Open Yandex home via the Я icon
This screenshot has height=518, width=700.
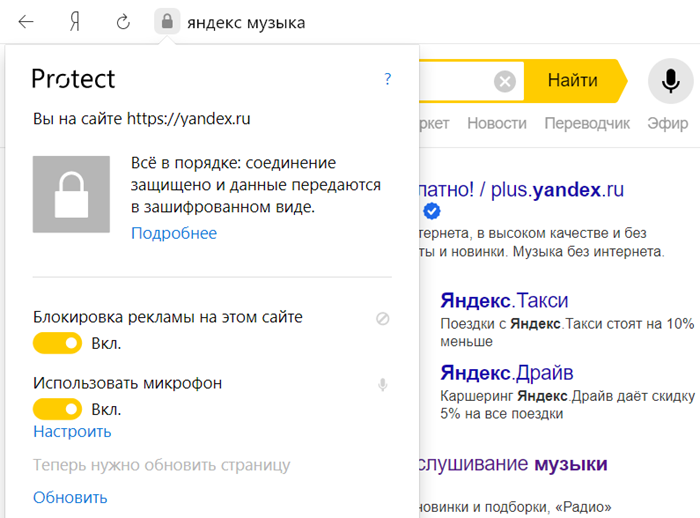point(75,21)
